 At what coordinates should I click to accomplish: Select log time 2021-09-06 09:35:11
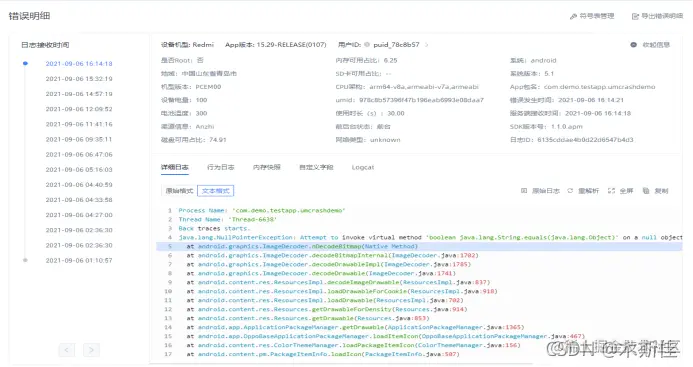pos(79,139)
